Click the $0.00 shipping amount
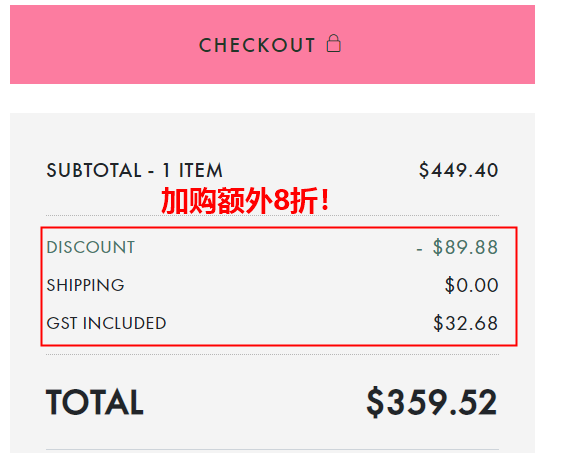 point(471,285)
